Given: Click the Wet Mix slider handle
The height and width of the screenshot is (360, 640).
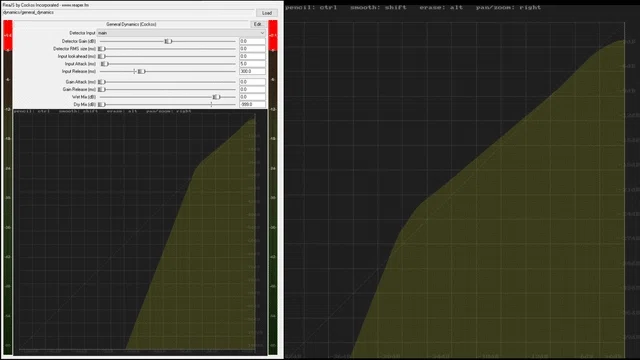Looking at the screenshot, I should (216, 97).
